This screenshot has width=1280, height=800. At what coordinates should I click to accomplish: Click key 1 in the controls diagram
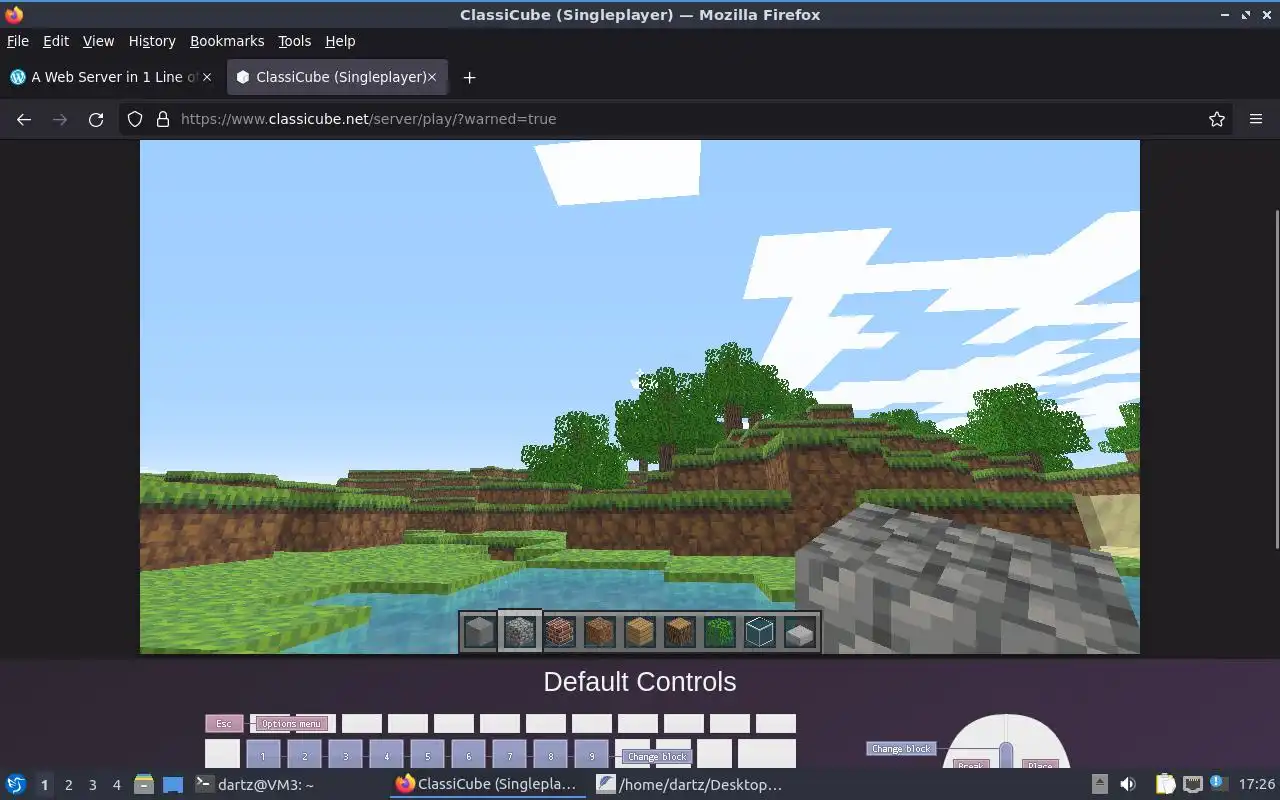(263, 754)
